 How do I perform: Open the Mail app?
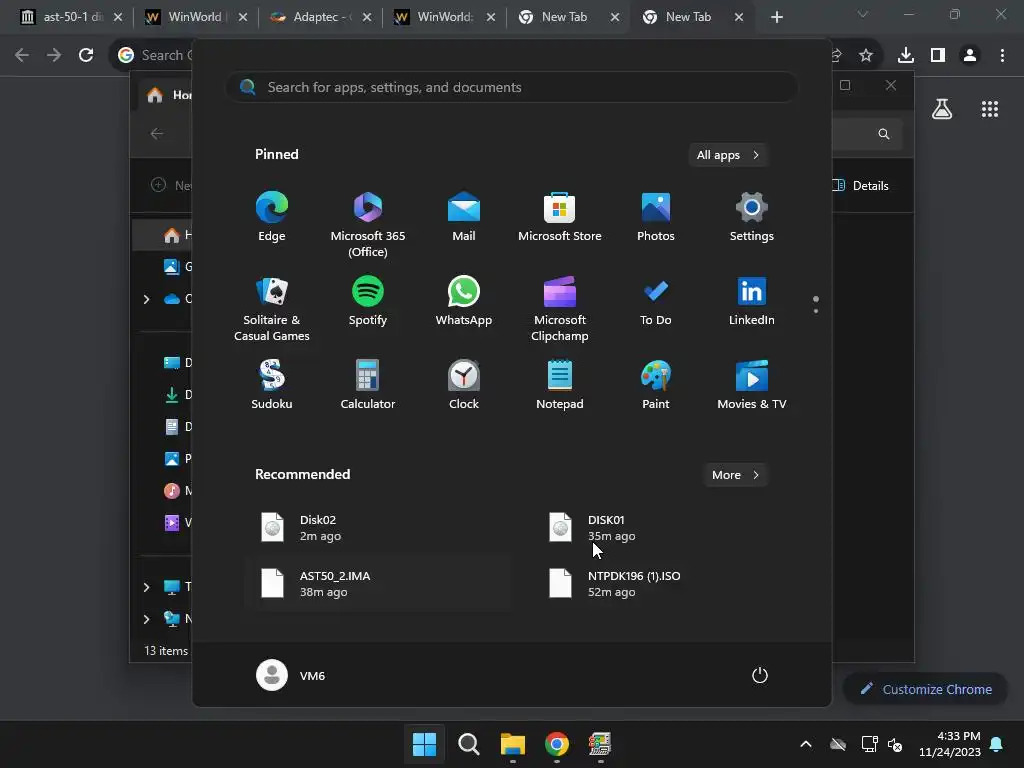(x=464, y=217)
